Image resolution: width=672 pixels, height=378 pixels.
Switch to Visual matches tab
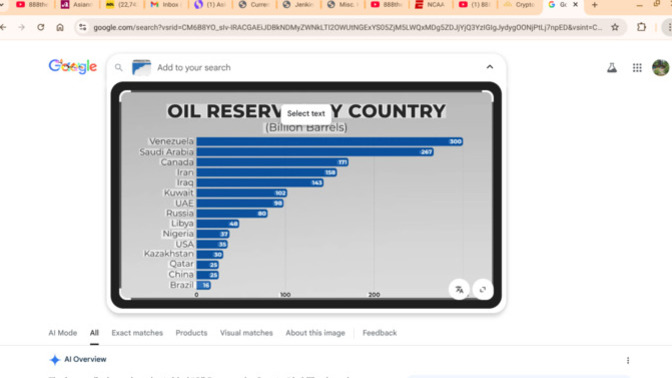246,333
